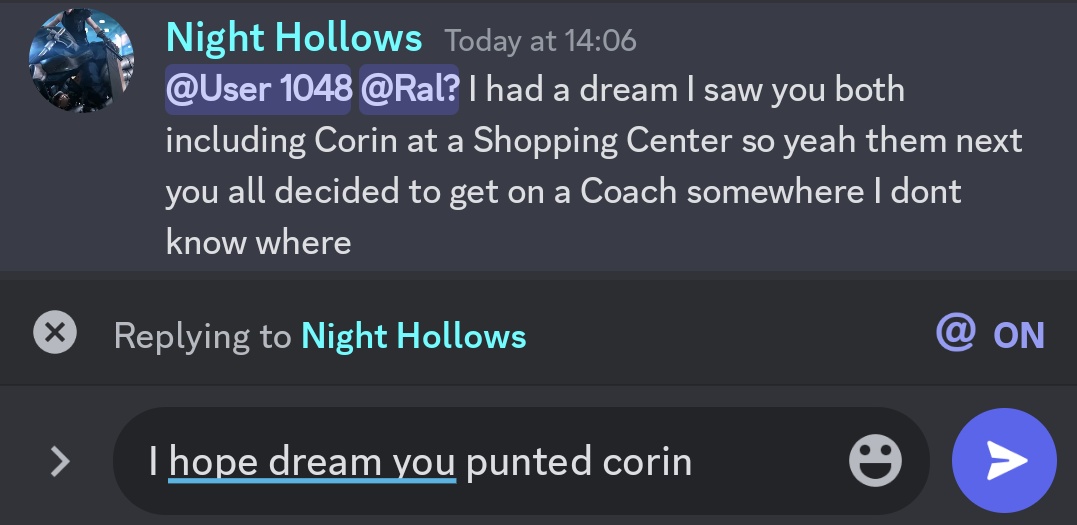Expand the chevron beside the message box

point(60,461)
